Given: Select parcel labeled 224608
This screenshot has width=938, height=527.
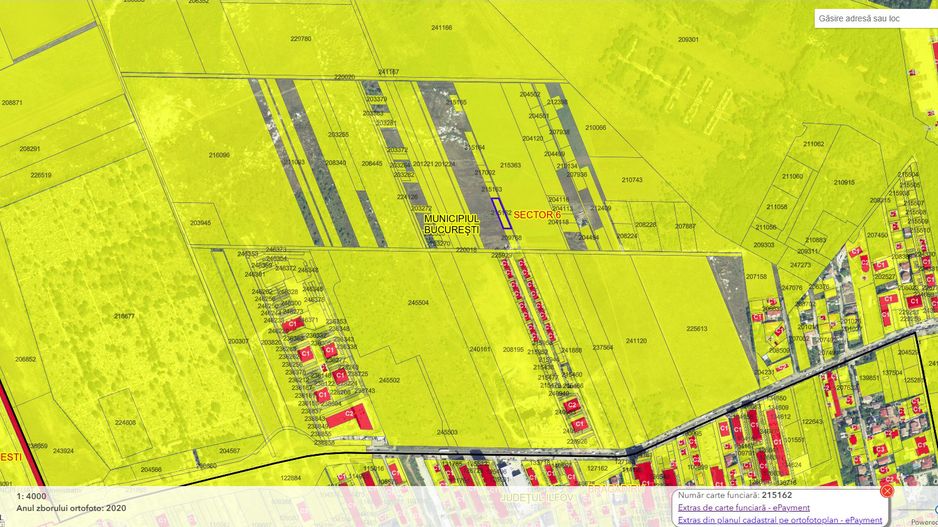Looking at the screenshot, I should [x=126, y=422].
